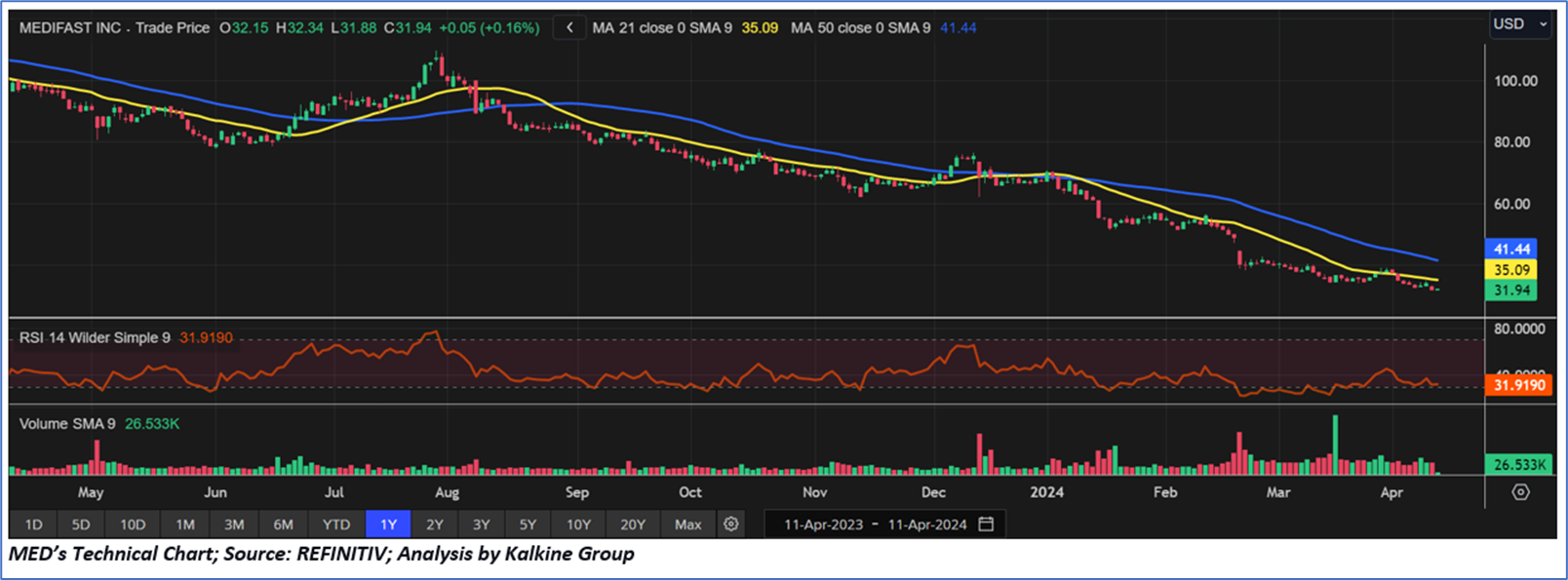Open the USD currency dropdown
The height and width of the screenshot is (580, 1568).
click(x=1519, y=24)
